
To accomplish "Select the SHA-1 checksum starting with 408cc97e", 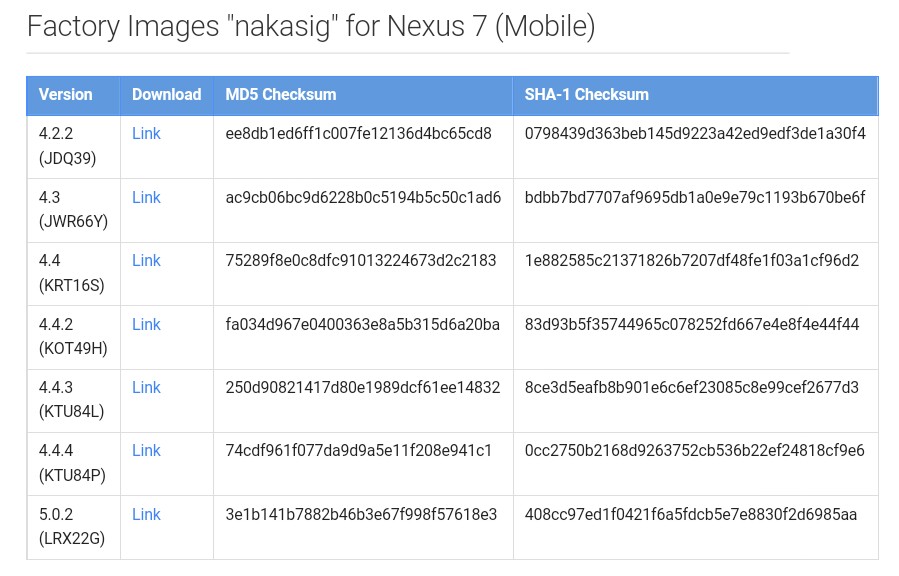I will tap(691, 515).
